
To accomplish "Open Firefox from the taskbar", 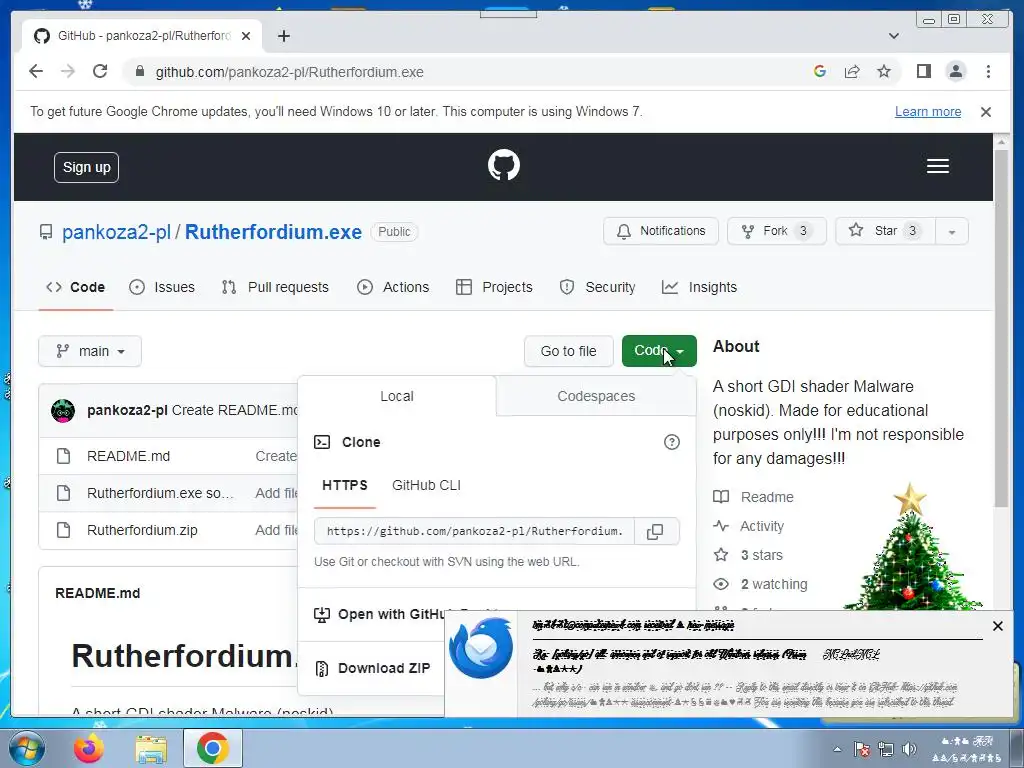I will tap(88, 748).
